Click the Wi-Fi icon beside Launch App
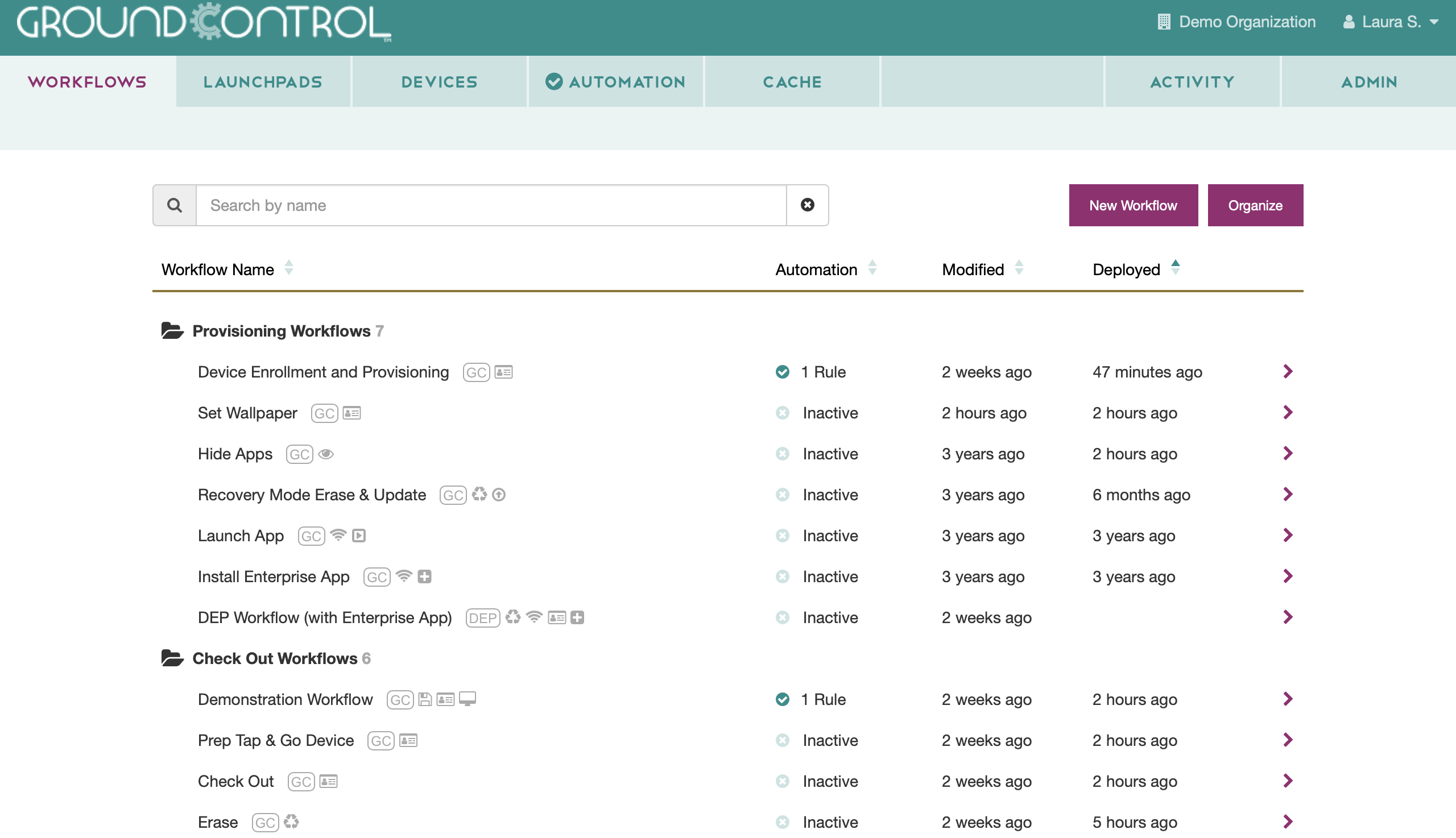Image resolution: width=1456 pixels, height=838 pixels. (338, 536)
